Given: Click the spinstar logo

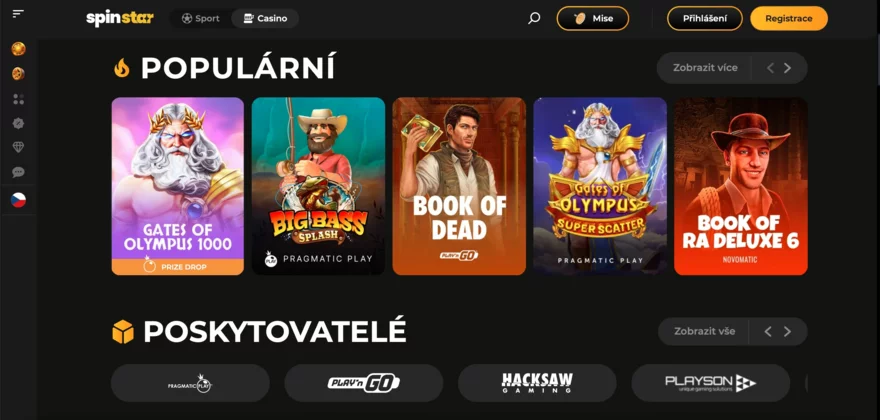Looking at the screenshot, I should (120, 19).
